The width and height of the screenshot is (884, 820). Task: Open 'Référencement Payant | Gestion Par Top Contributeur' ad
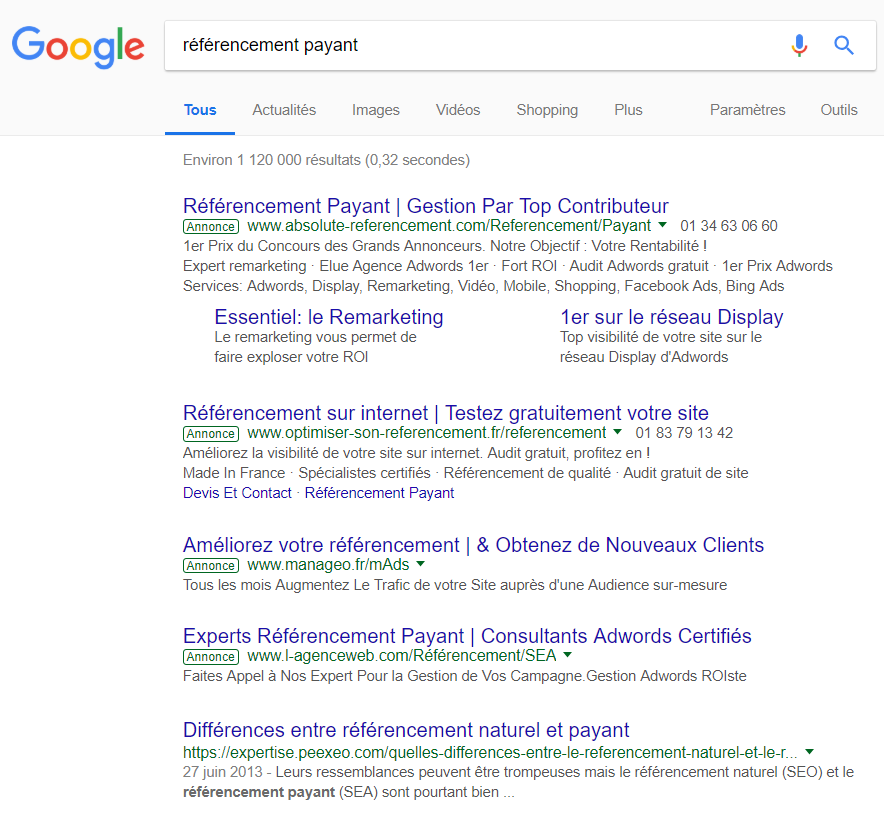coord(426,206)
